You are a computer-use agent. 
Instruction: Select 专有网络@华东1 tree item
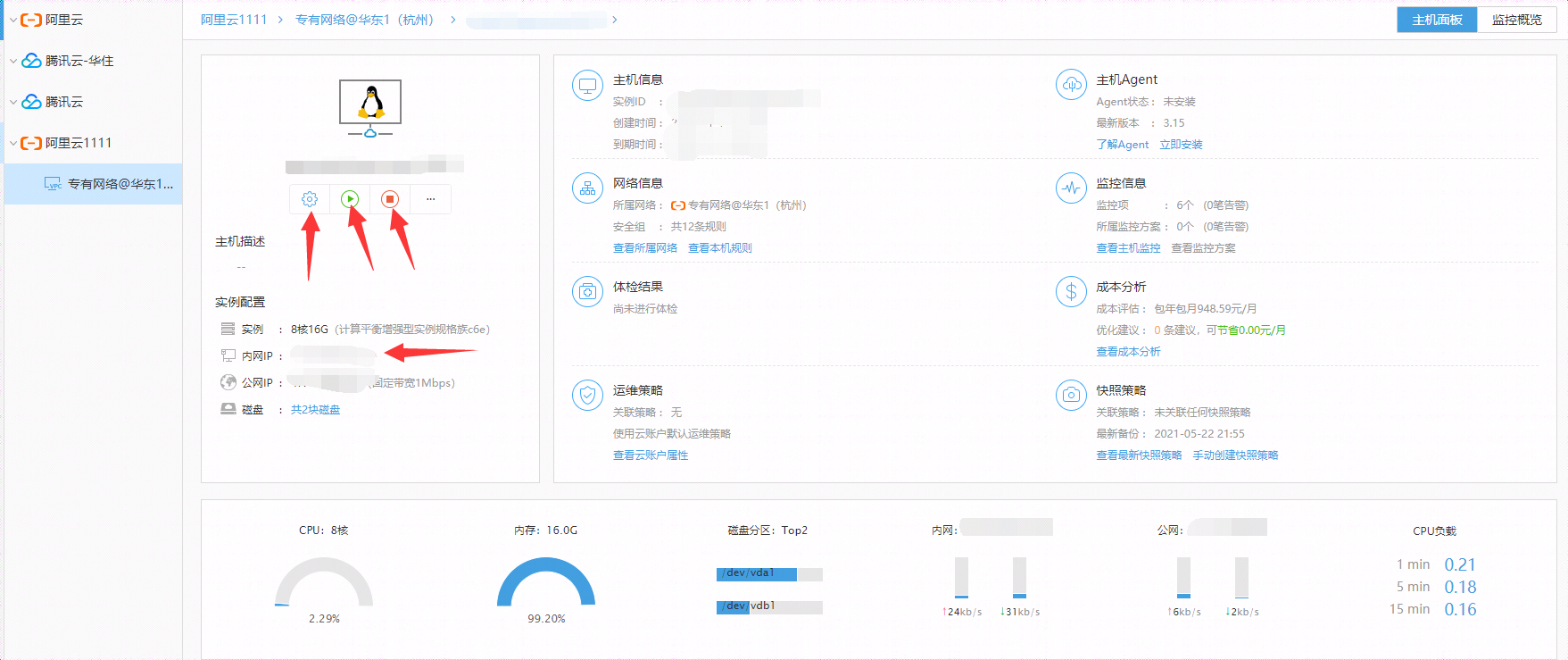94,184
